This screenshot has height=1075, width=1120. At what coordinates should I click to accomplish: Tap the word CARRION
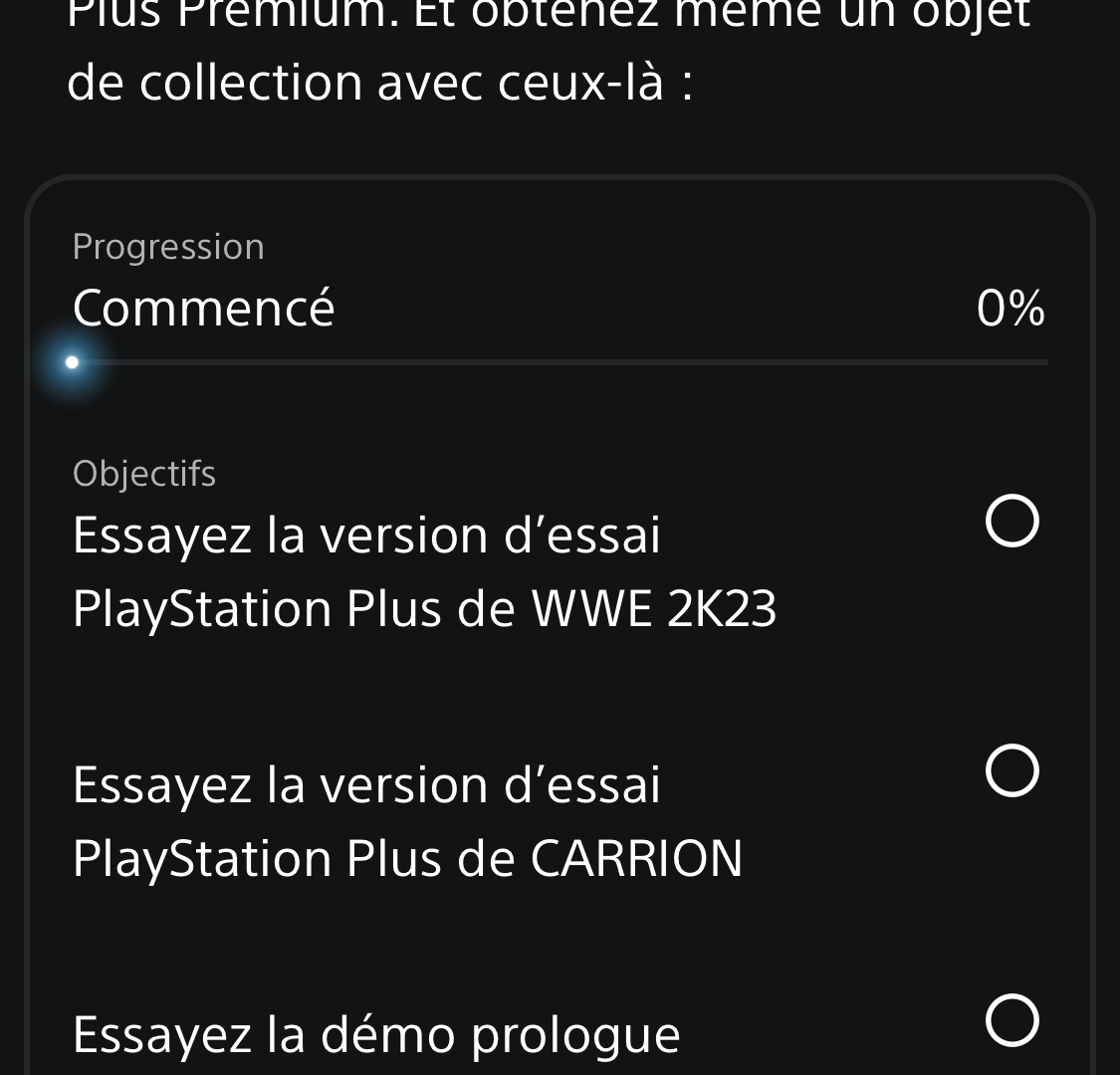tap(636, 859)
